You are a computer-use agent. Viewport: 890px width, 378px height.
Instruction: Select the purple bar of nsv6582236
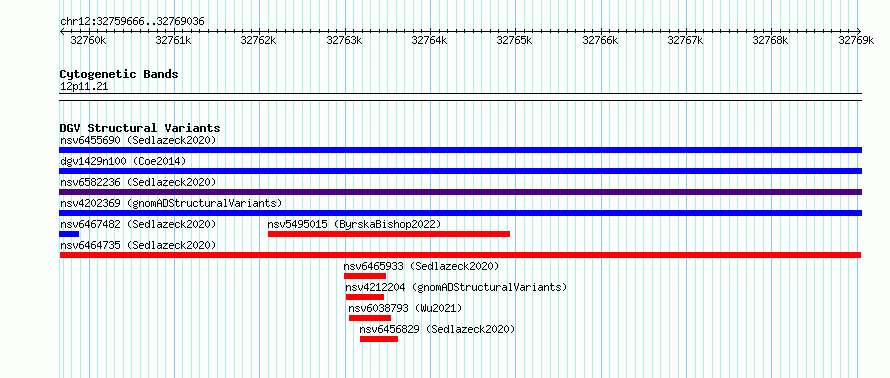pyautogui.click(x=460, y=192)
